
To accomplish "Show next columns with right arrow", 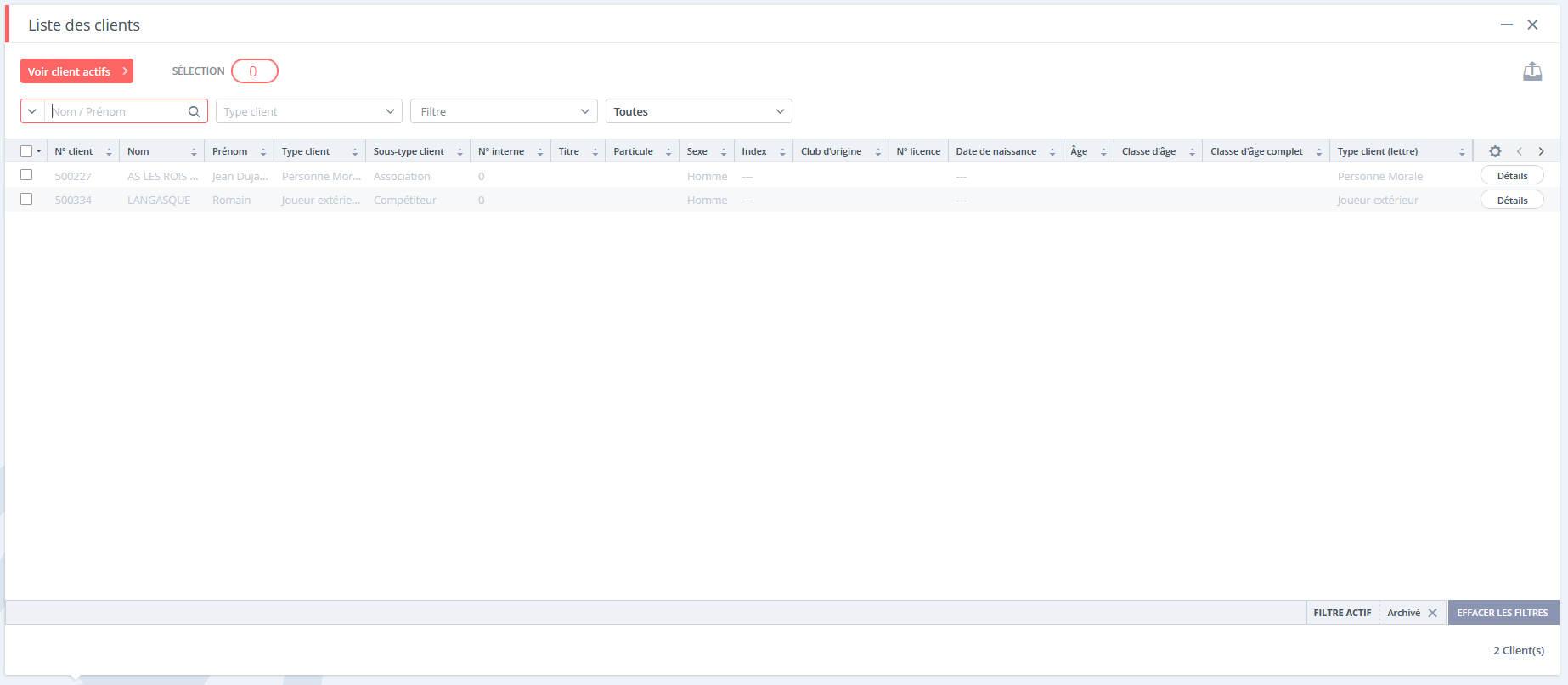I will [1542, 151].
